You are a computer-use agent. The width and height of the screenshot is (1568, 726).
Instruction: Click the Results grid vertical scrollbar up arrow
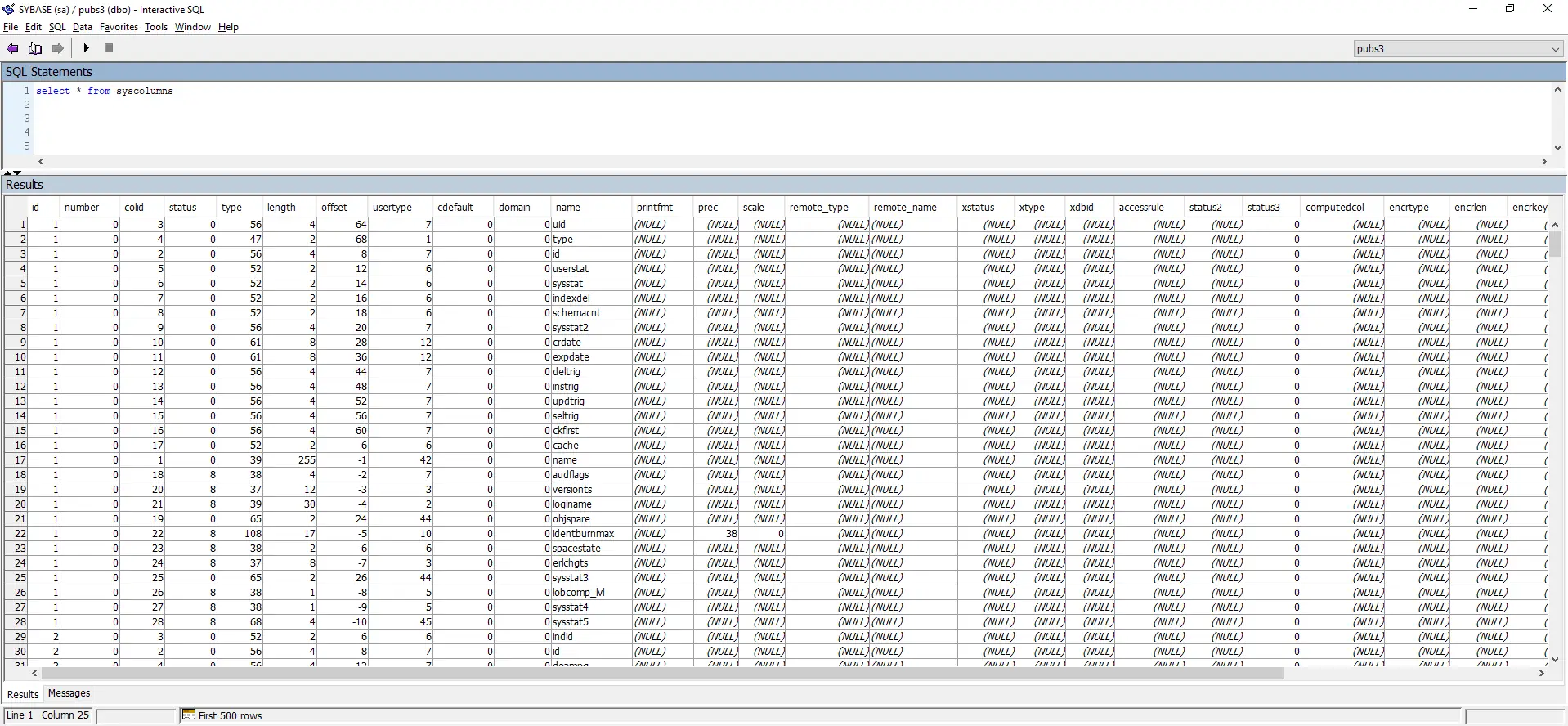tap(1555, 225)
